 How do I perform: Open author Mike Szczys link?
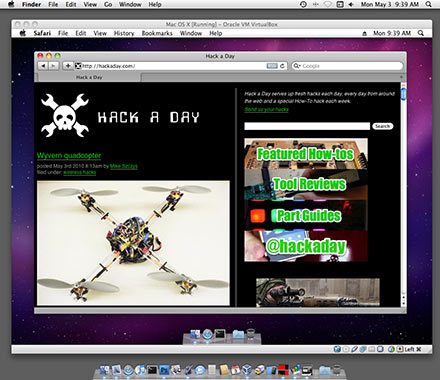124,166
